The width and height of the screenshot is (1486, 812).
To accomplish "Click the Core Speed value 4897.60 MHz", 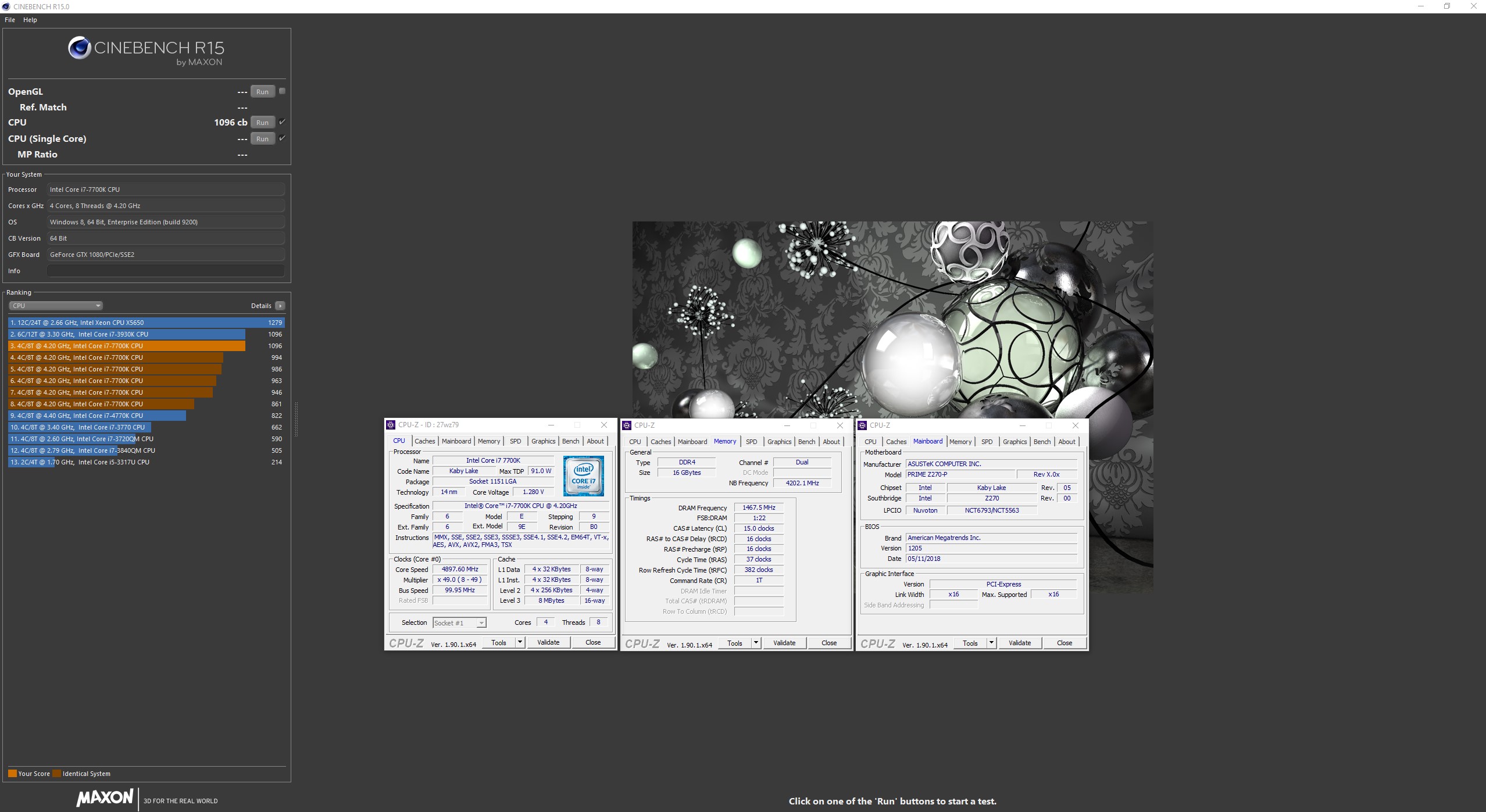I will 460,570.
